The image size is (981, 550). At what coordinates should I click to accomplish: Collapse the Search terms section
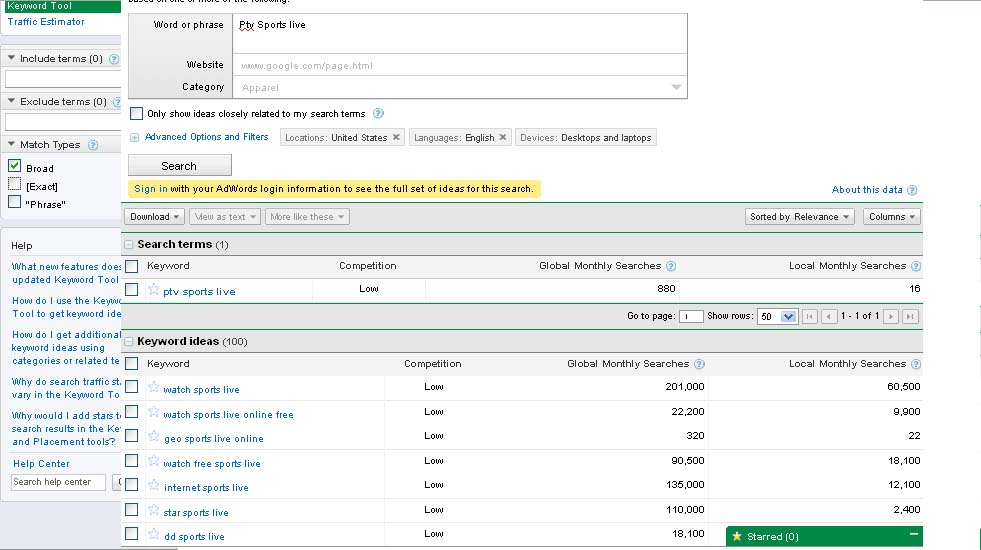129,245
